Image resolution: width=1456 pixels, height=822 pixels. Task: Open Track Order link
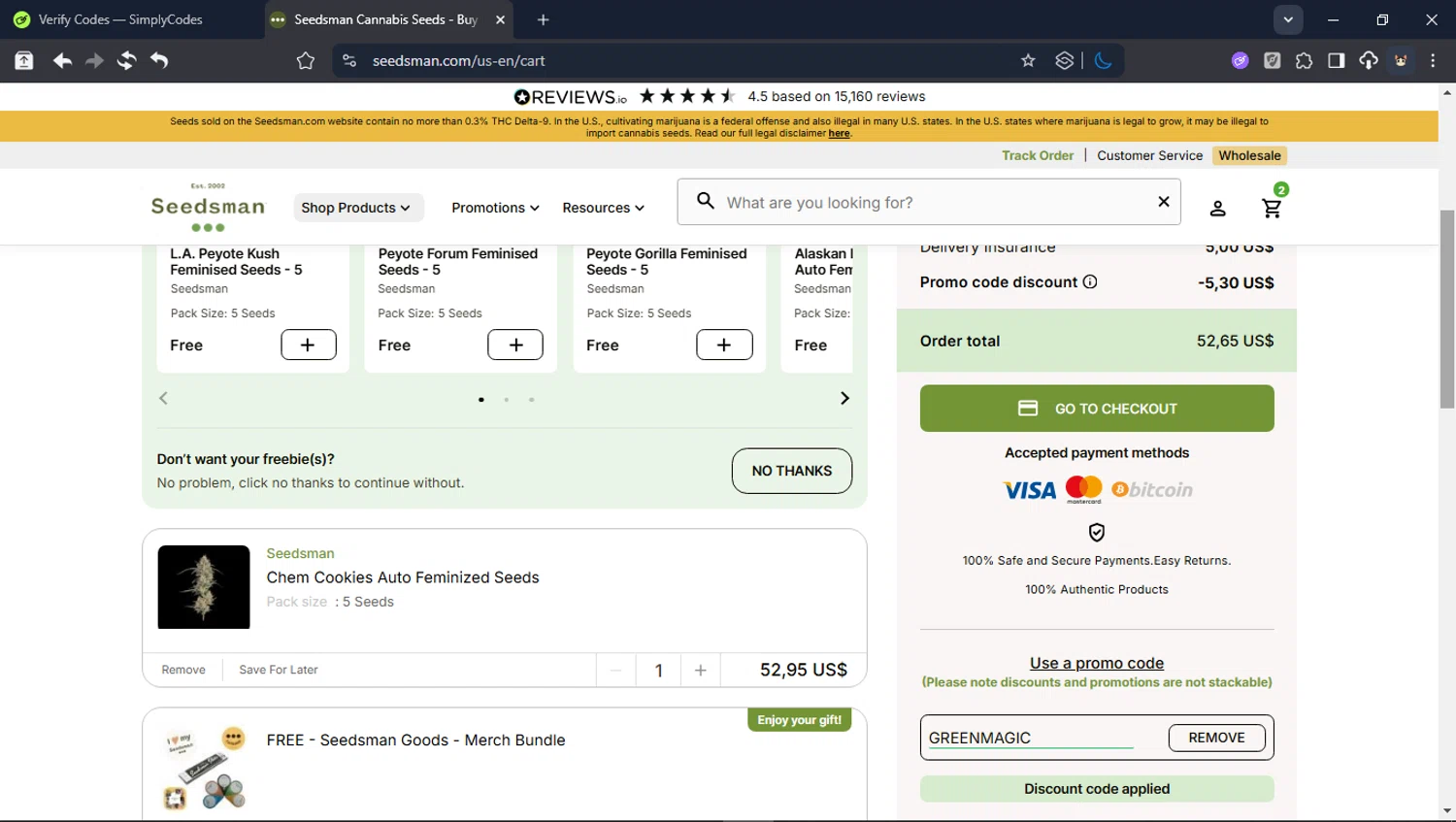[x=1038, y=155]
